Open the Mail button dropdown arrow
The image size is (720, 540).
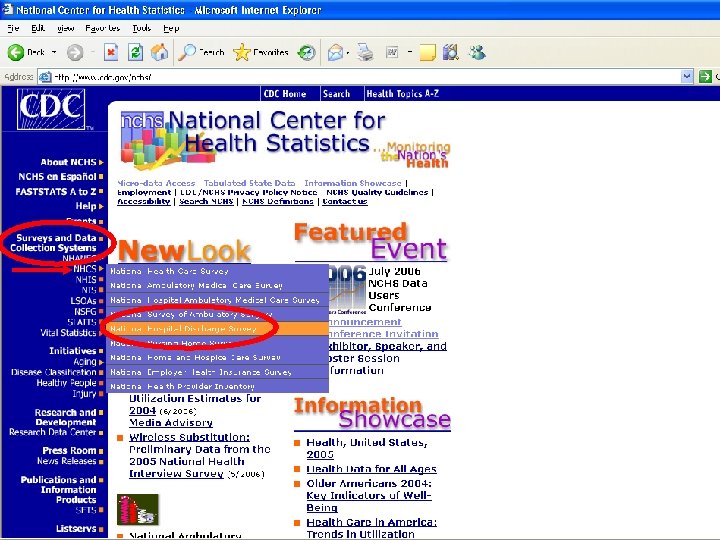(348, 53)
